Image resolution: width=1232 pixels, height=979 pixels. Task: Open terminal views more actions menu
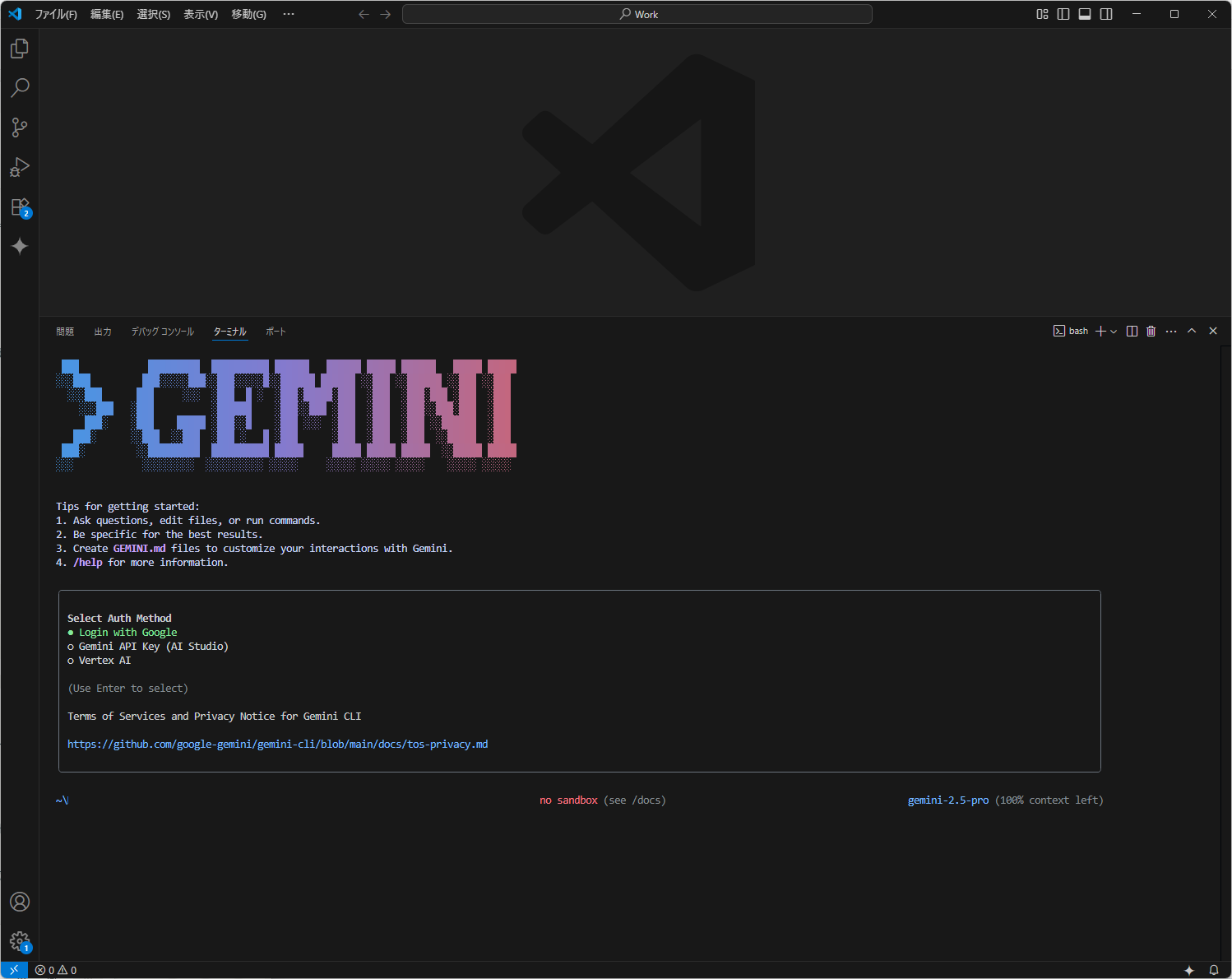[1171, 331]
